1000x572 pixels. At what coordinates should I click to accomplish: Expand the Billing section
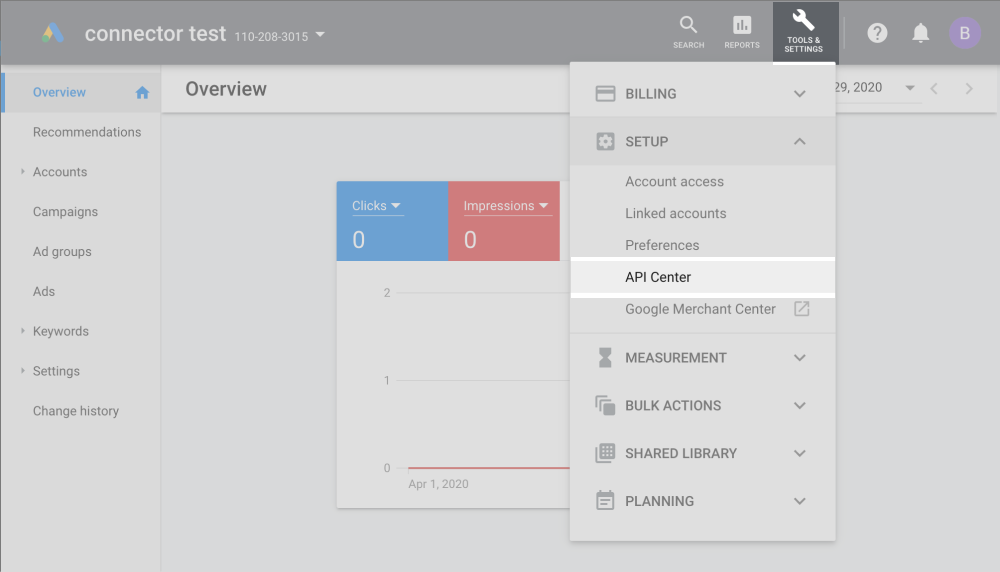[799, 94]
